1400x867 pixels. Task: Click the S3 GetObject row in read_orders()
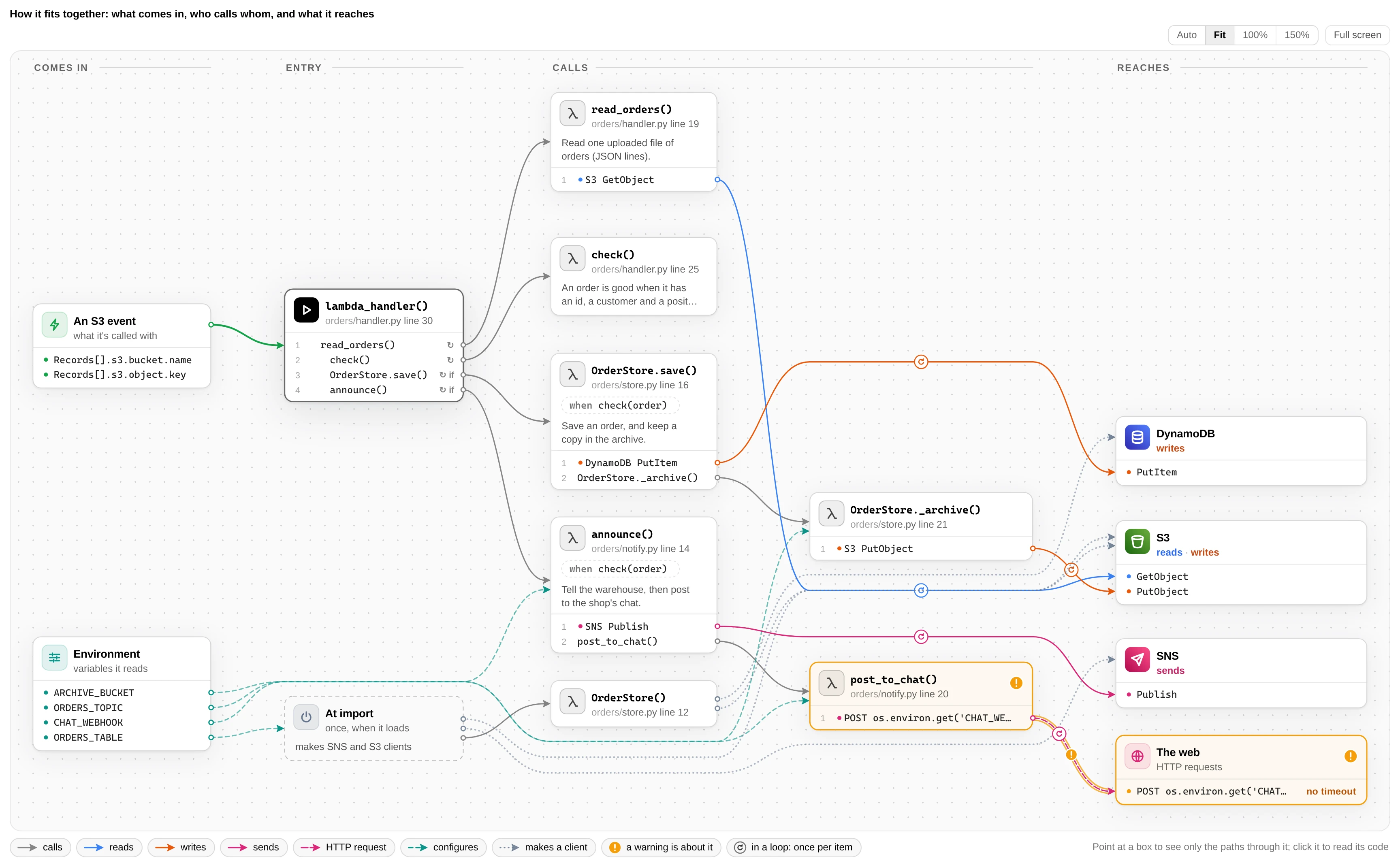[x=633, y=179]
